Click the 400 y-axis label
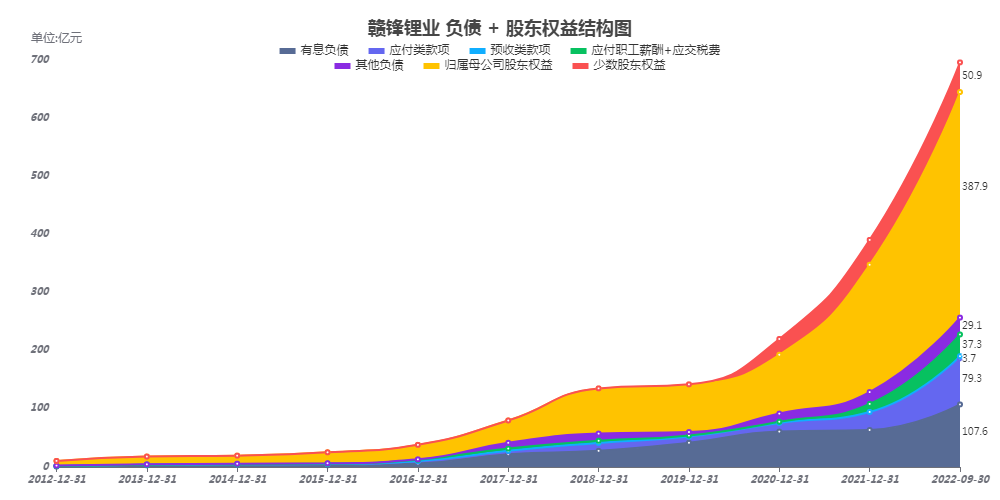The width and height of the screenshot is (1000, 500). 40,233
